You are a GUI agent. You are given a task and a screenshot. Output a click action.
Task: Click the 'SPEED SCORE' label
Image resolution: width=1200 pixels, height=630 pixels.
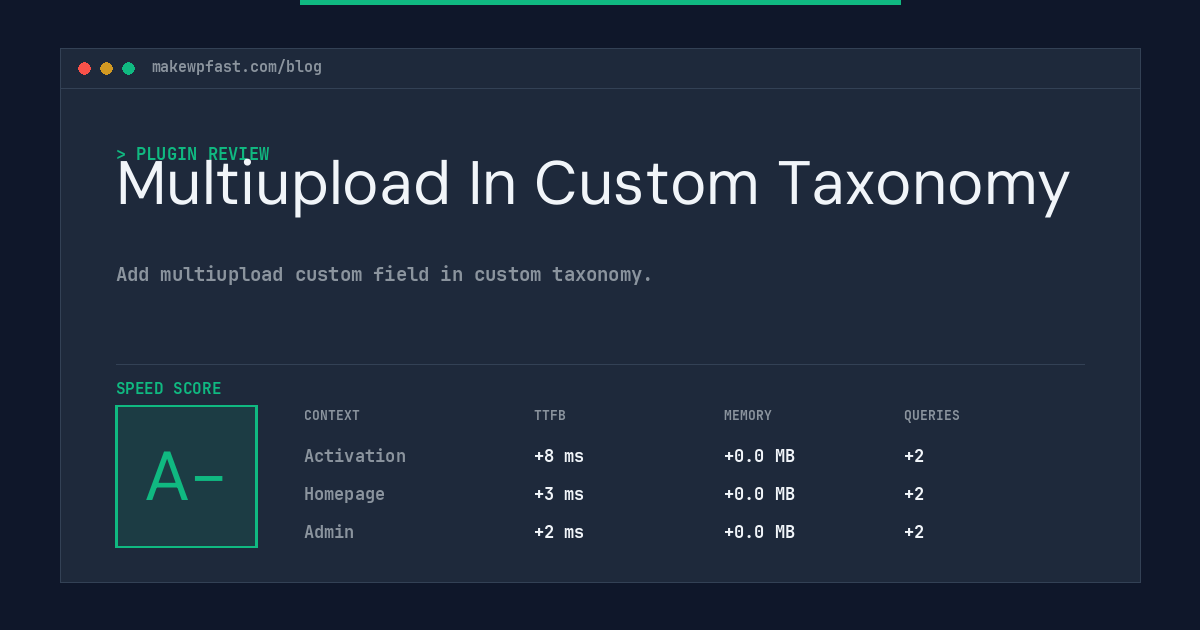[x=169, y=388]
